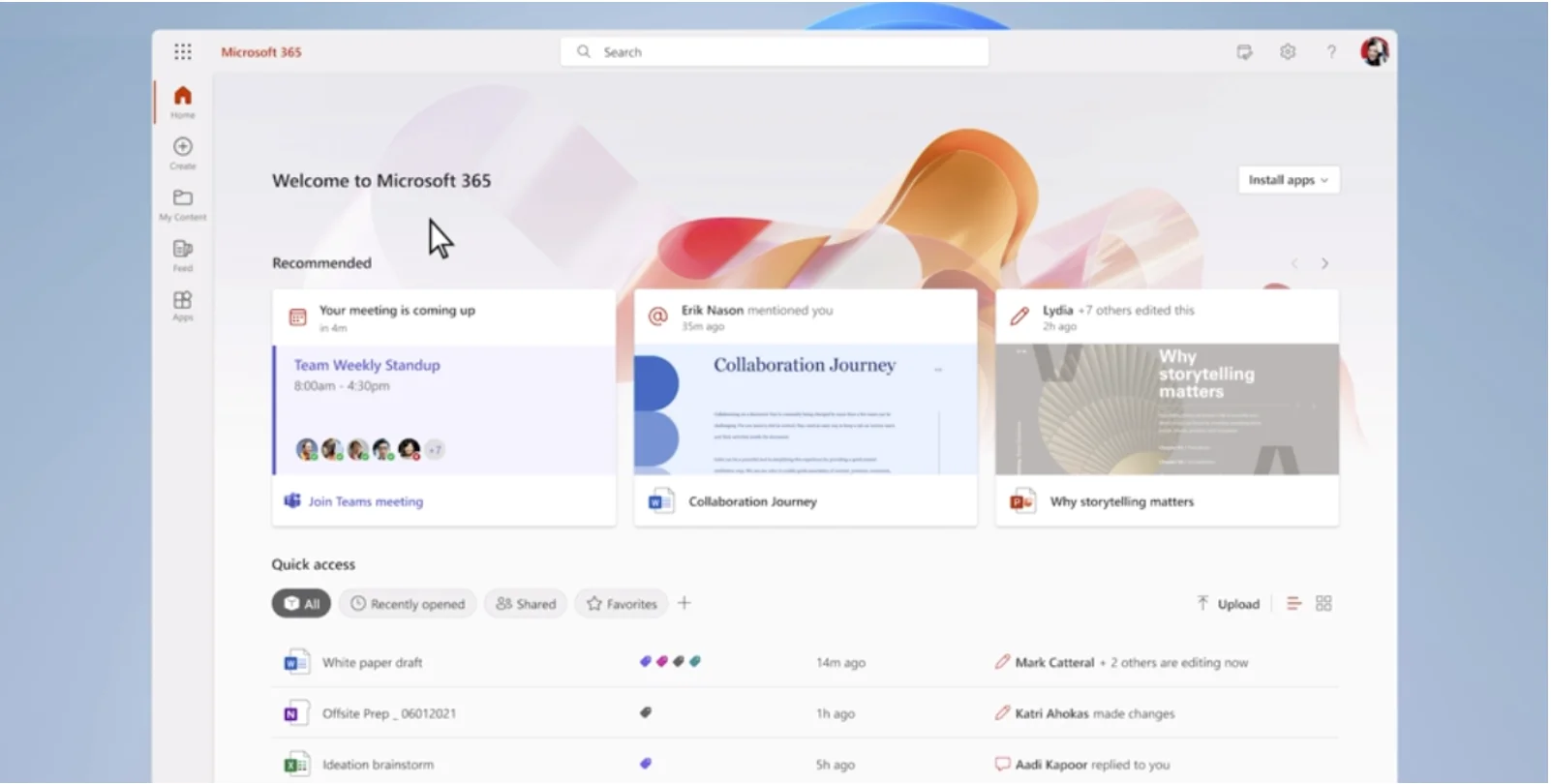Add a new Quick access filter
Image resolution: width=1551 pixels, height=784 pixels.
684,603
